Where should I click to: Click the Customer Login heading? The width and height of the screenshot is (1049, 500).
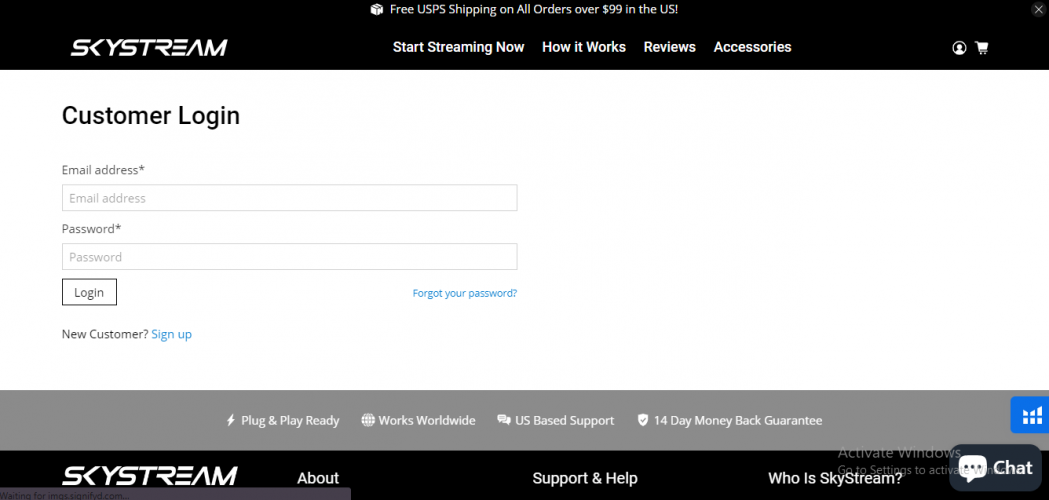151,115
